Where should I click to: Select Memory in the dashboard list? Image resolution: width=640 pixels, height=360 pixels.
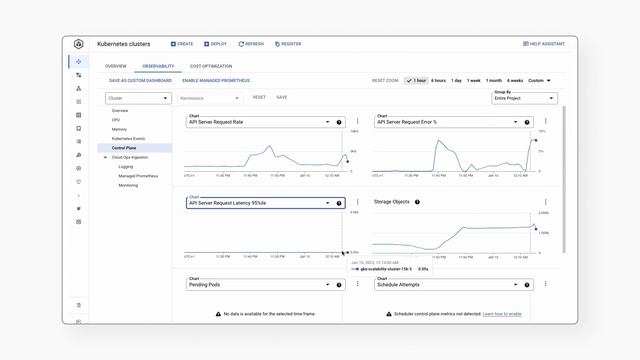click(119, 129)
